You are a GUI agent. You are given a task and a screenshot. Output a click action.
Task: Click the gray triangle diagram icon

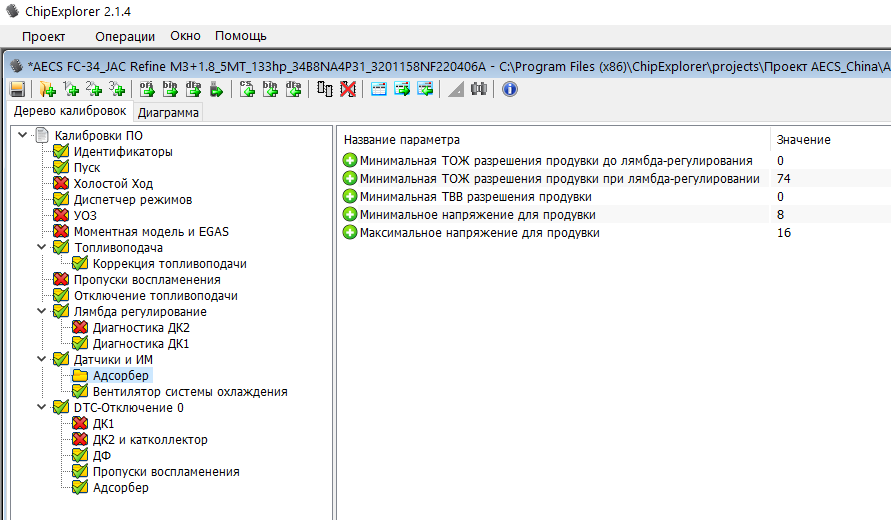coord(455,89)
